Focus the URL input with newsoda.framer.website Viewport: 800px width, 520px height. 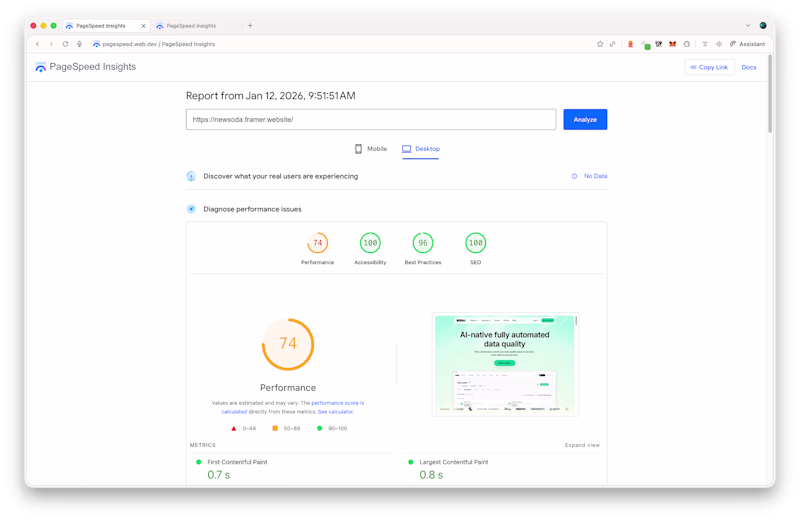(371, 119)
